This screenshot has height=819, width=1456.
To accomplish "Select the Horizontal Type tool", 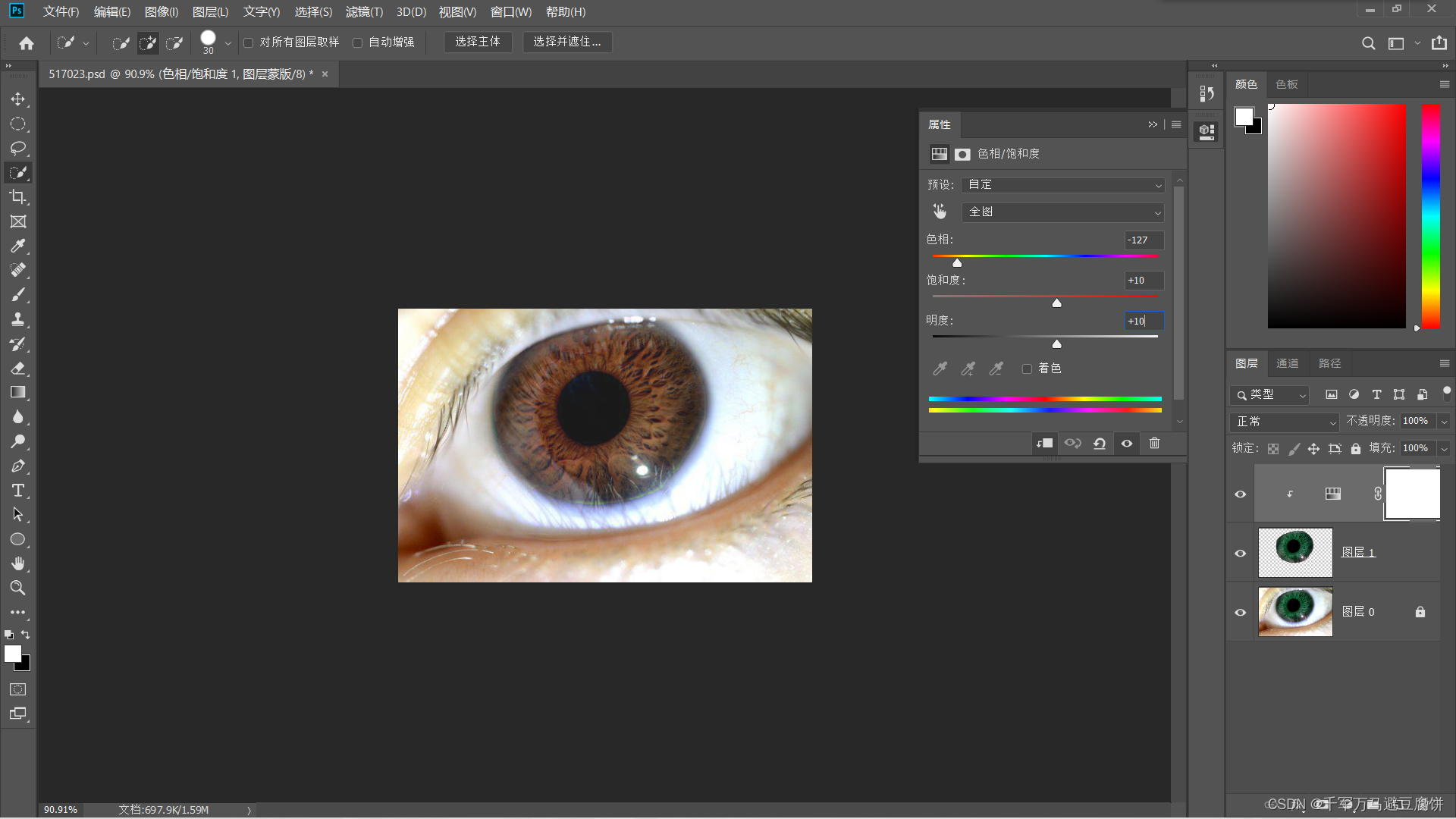I will (x=17, y=491).
